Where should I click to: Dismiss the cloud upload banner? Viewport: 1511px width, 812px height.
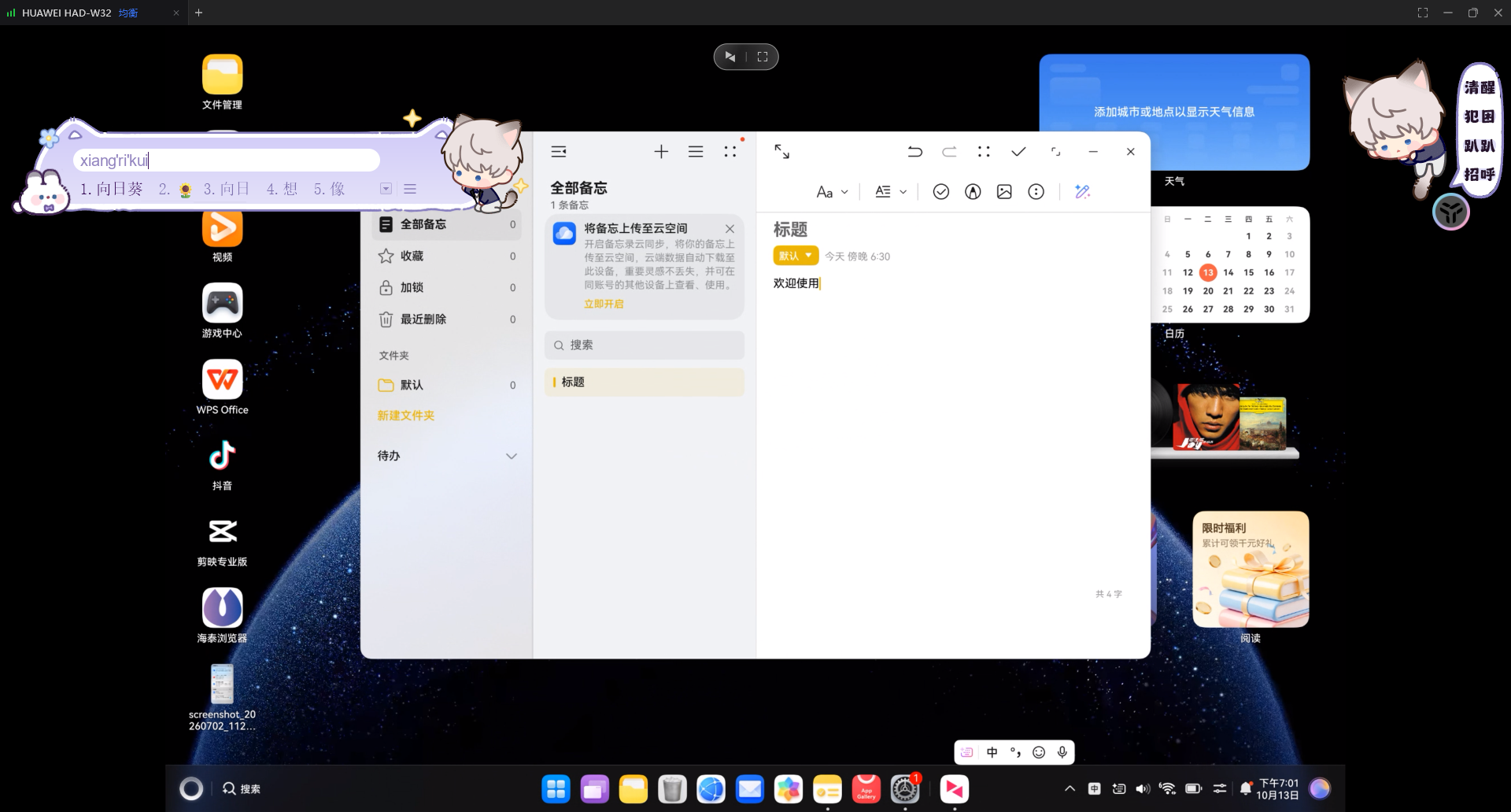[730, 229]
